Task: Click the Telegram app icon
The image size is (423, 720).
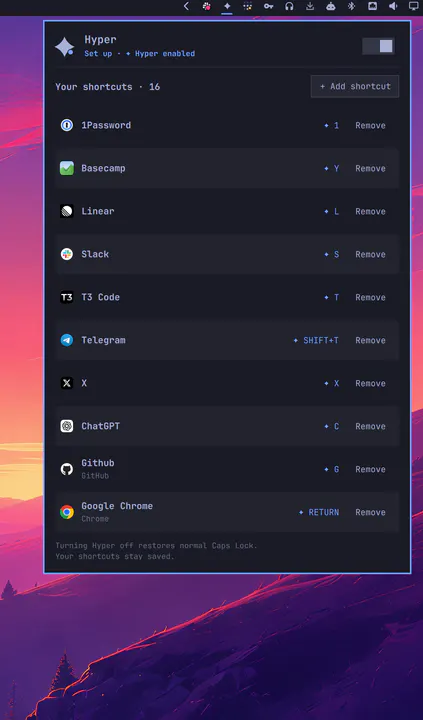Action: point(67,340)
